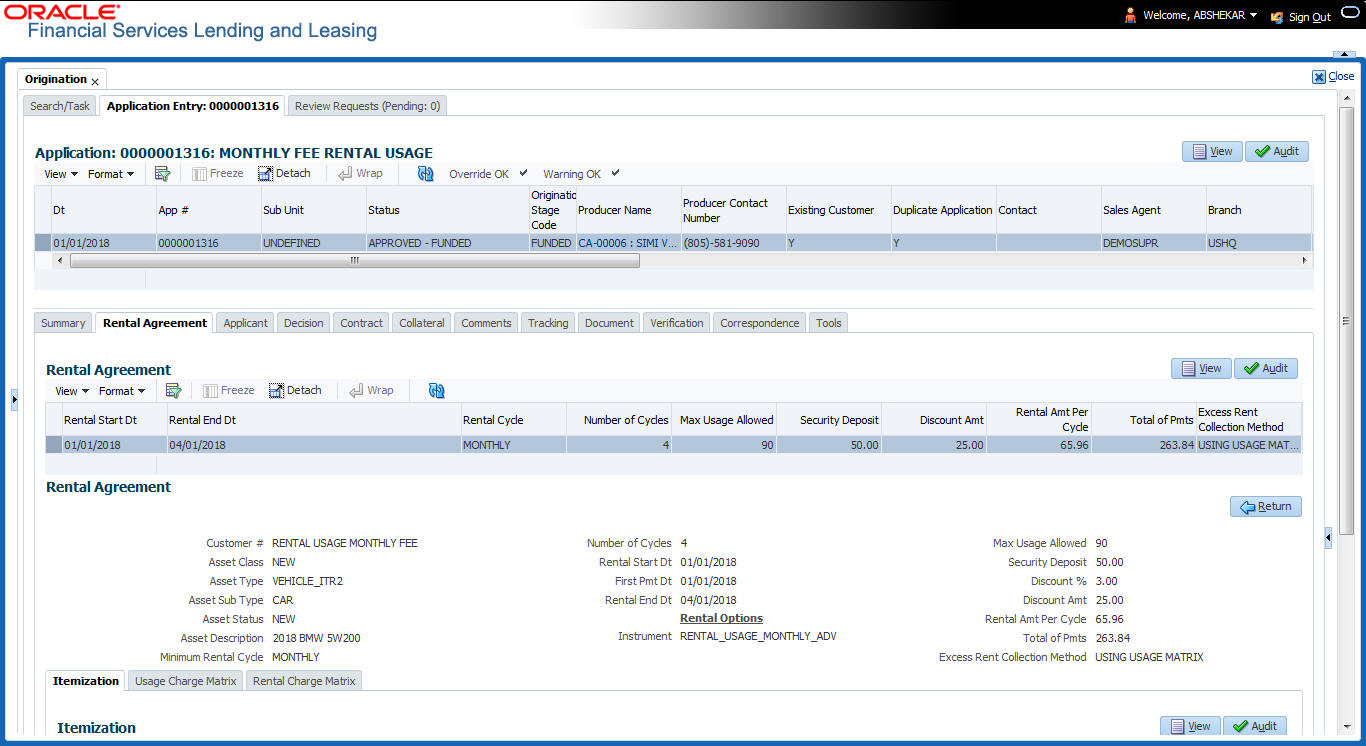Close the Origination tab with its X icon
Image resolution: width=1366 pixels, height=746 pixels.
(x=95, y=81)
